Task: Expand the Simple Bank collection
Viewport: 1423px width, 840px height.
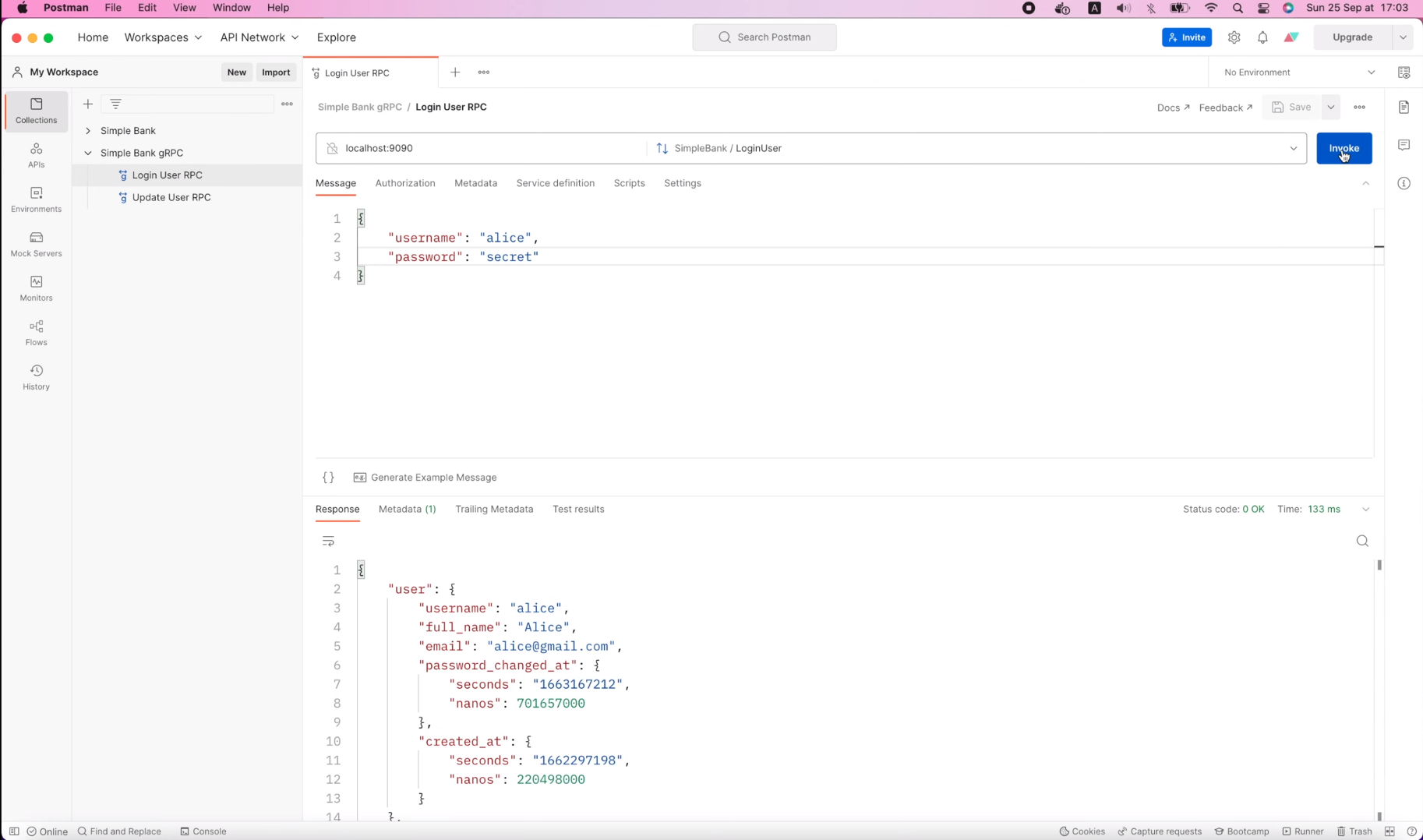Action: tap(88, 131)
